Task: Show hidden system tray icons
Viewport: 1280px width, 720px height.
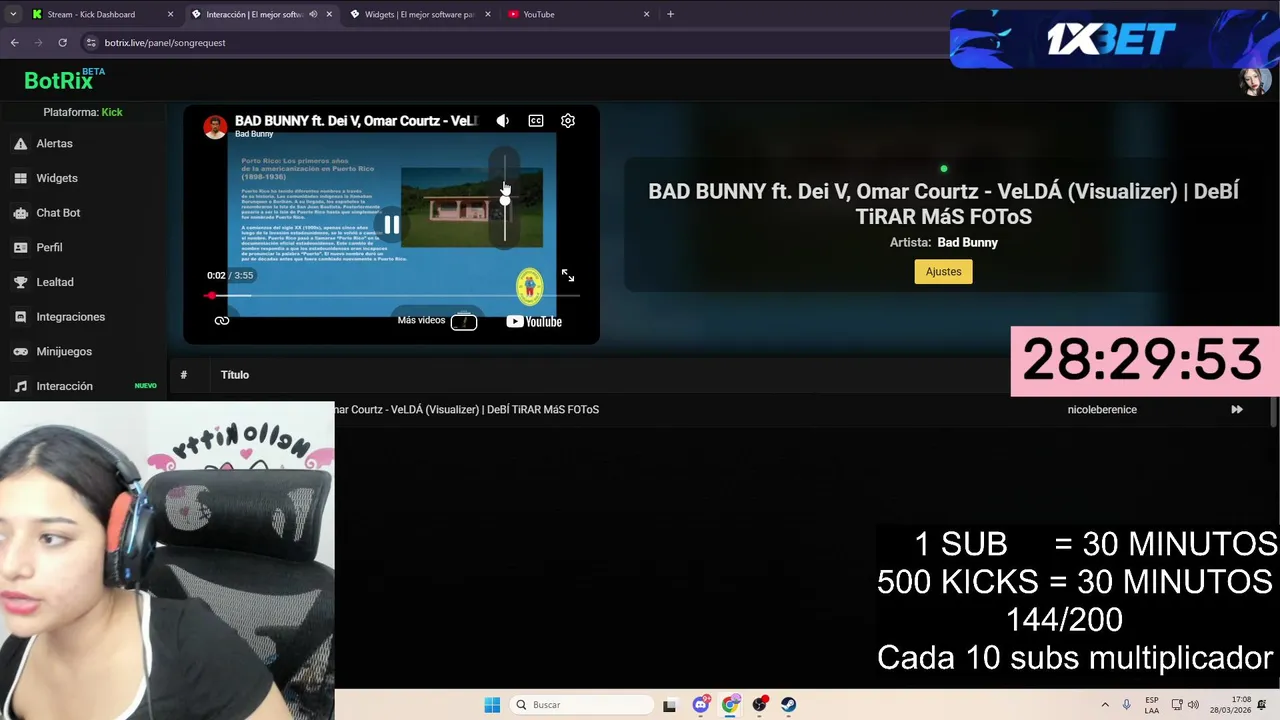Action: [x=1105, y=705]
